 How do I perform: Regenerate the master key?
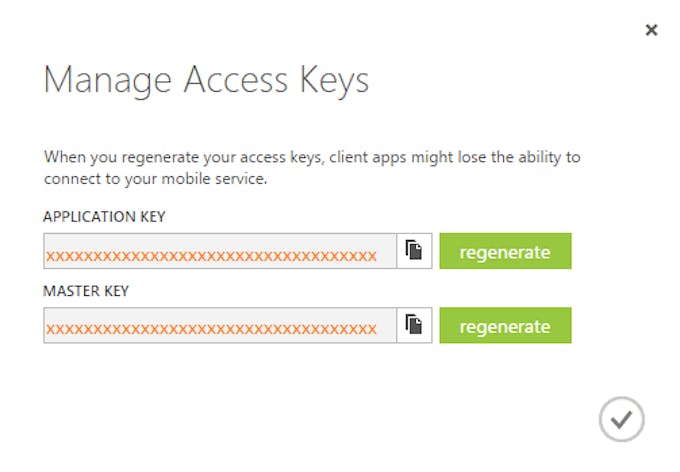505,325
